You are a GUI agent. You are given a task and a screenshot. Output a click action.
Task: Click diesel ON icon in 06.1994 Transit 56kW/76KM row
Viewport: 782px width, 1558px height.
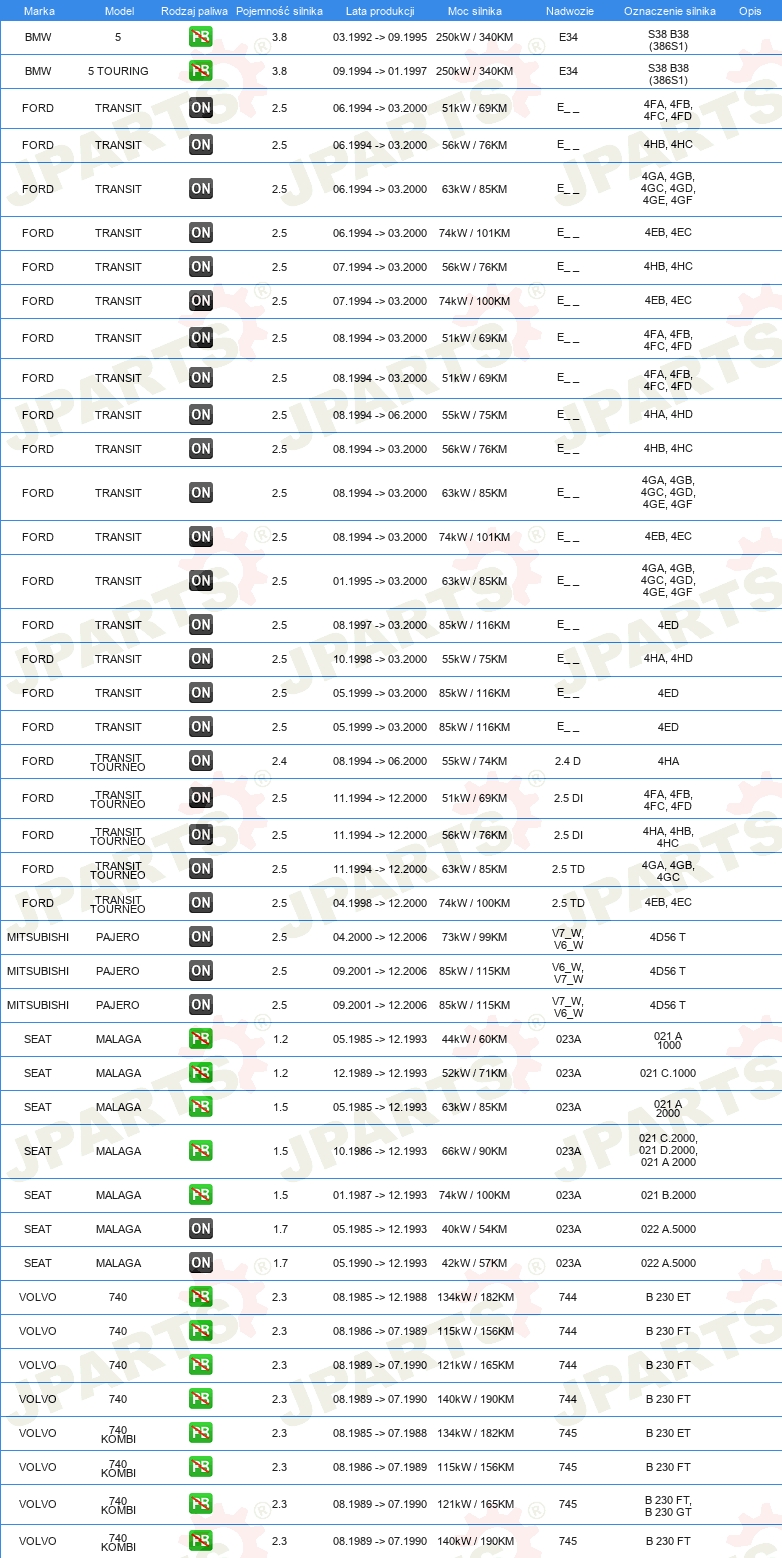(x=201, y=145)
